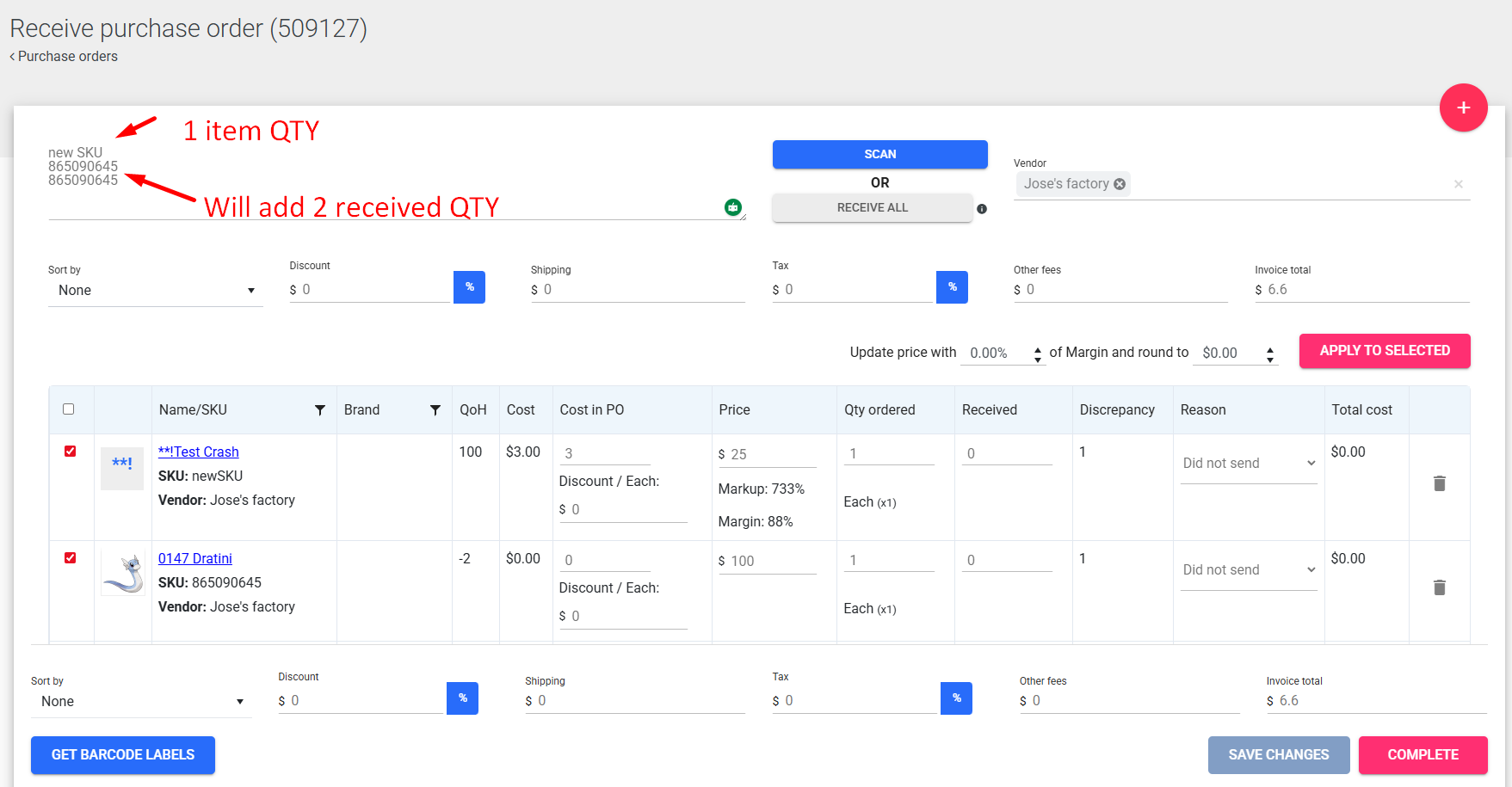1512x787 pixels.
Task: Go back to Purchase orders
Action: (x=65, y=57)
